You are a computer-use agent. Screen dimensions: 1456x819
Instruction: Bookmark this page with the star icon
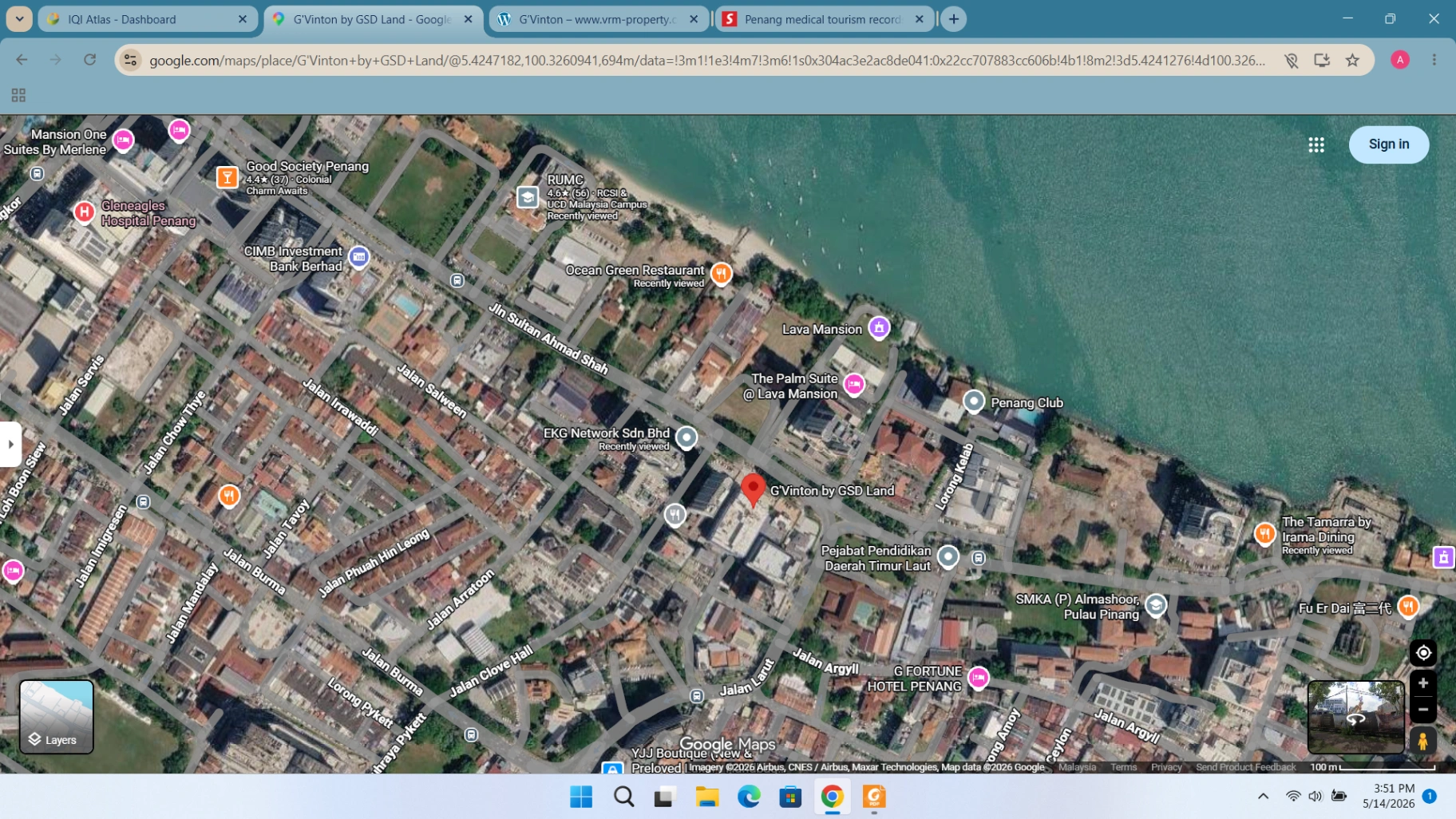click(x=1352, y=60)
